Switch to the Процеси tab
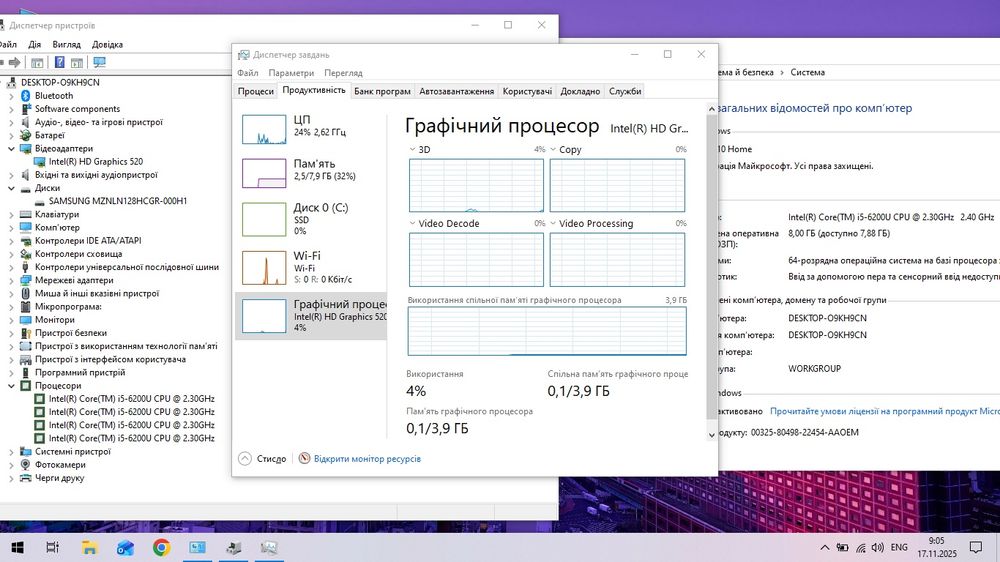The height and width of the screenshot is (562, 1000). 256,91
